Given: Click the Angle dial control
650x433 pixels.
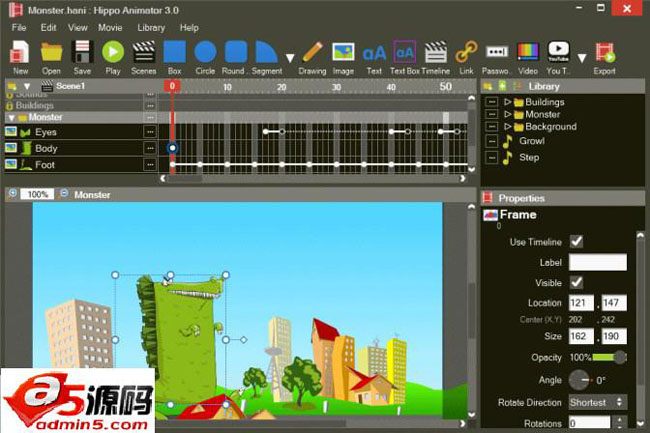Looking at the screenshot, I should click(x=579, y=380).
